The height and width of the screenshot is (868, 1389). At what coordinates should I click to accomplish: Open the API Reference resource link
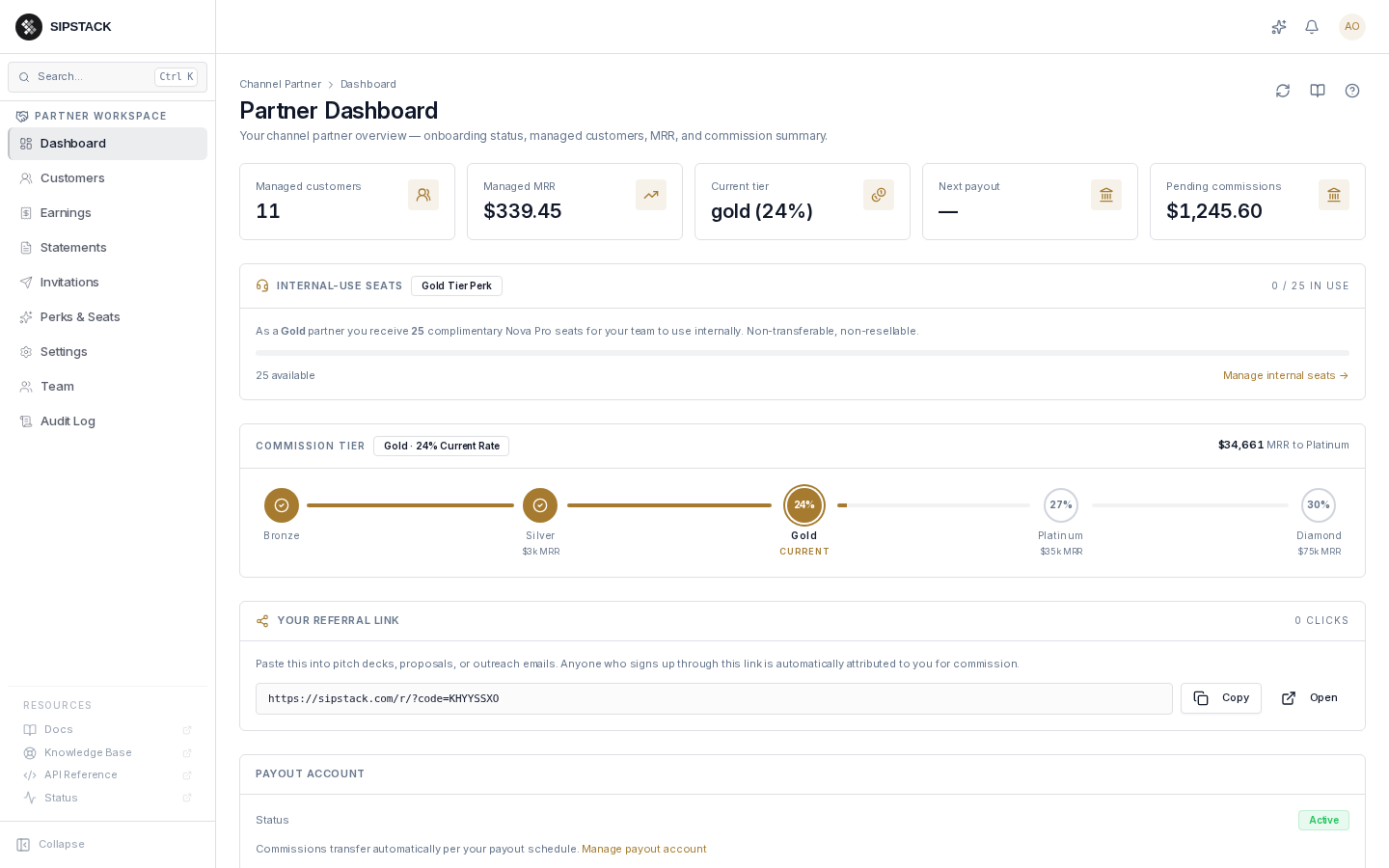pyautogui.click(x=108, y=775)
